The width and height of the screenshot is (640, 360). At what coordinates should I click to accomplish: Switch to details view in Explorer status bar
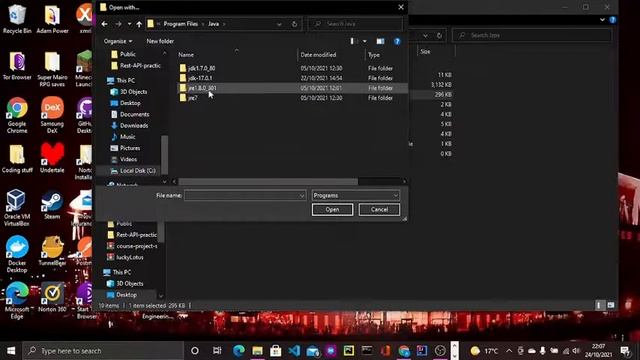599,305
